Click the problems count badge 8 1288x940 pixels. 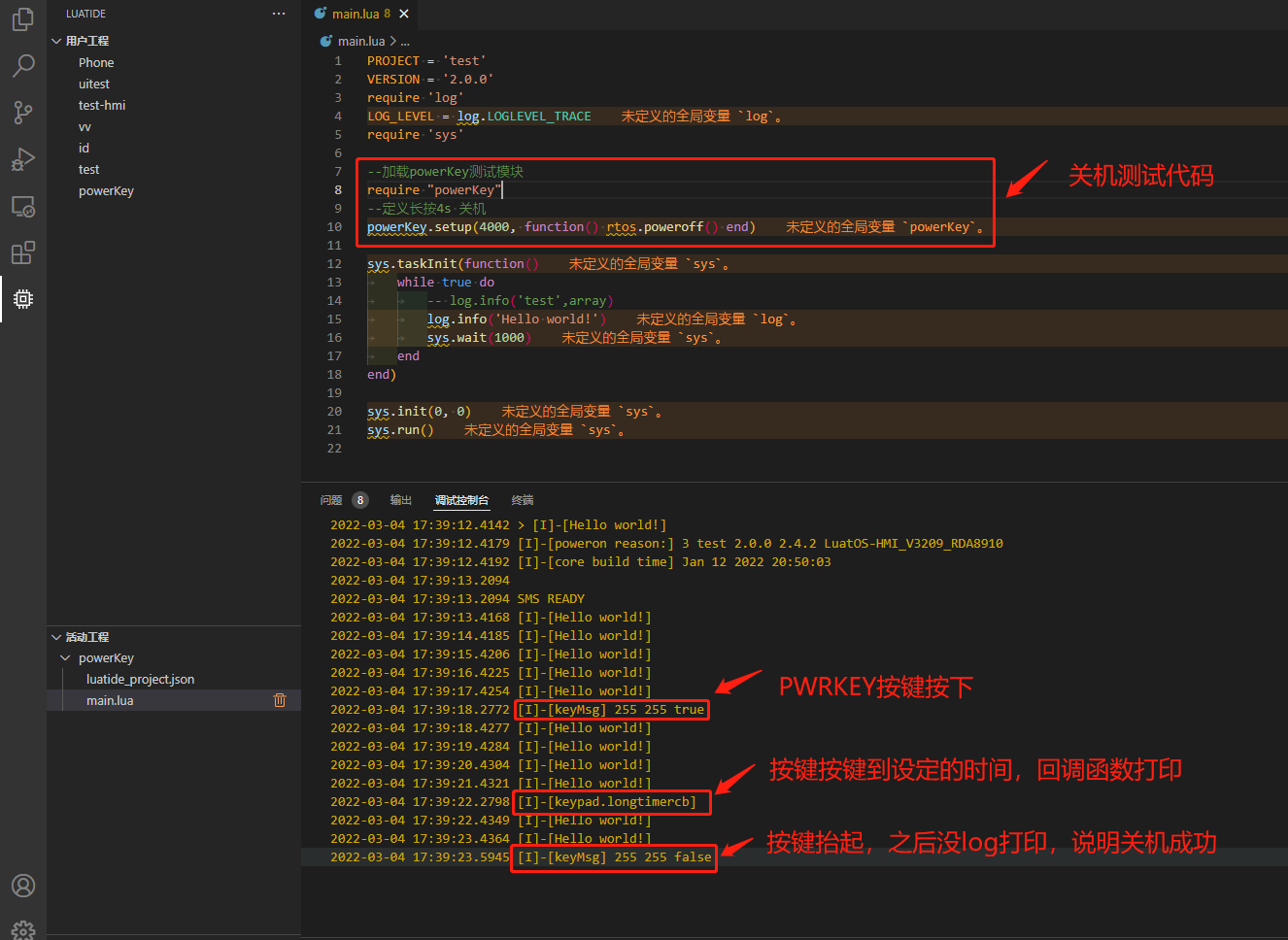point(360,500)
